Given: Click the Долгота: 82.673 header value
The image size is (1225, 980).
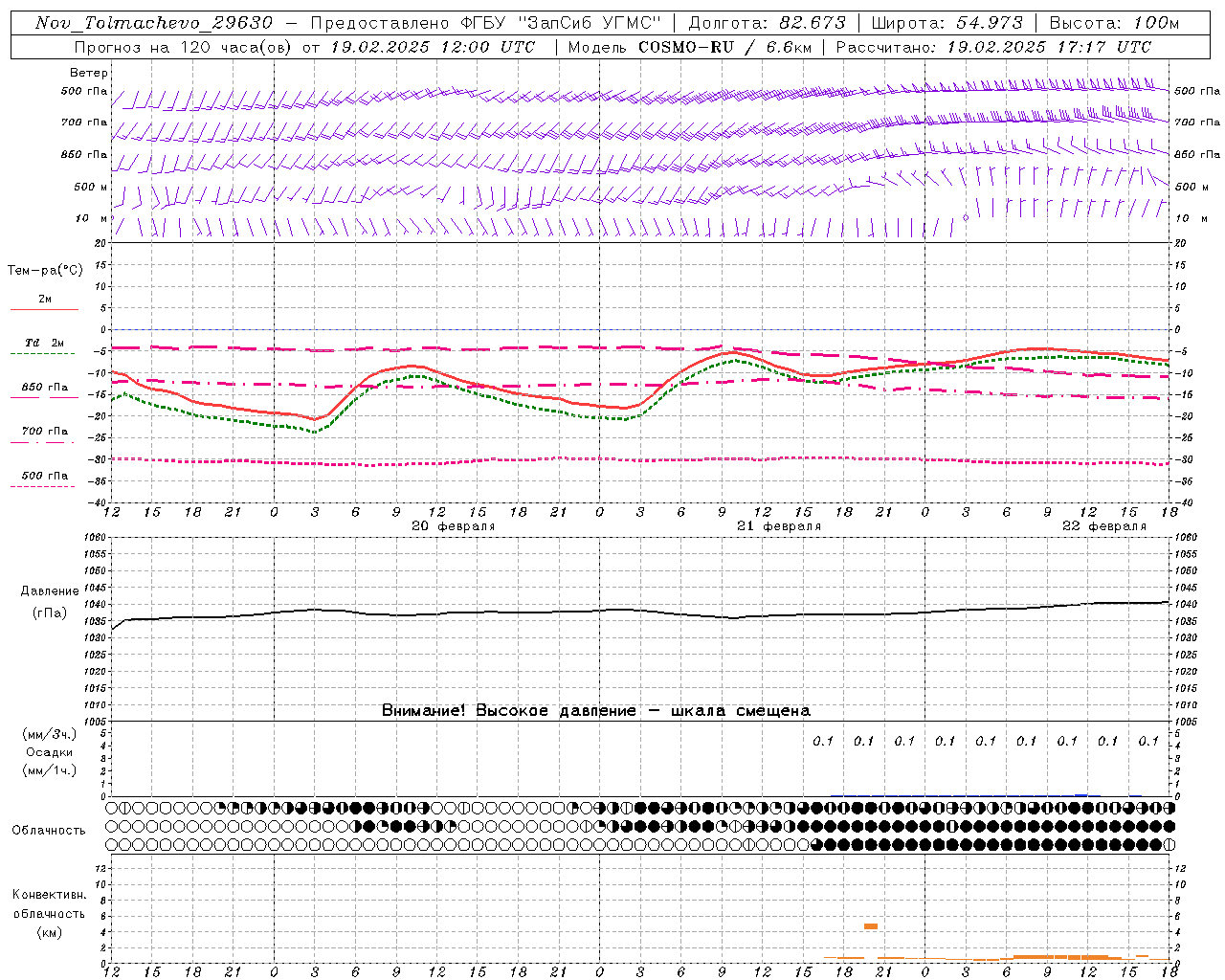Looking at the screenshot, I should [x=768, y=23].
